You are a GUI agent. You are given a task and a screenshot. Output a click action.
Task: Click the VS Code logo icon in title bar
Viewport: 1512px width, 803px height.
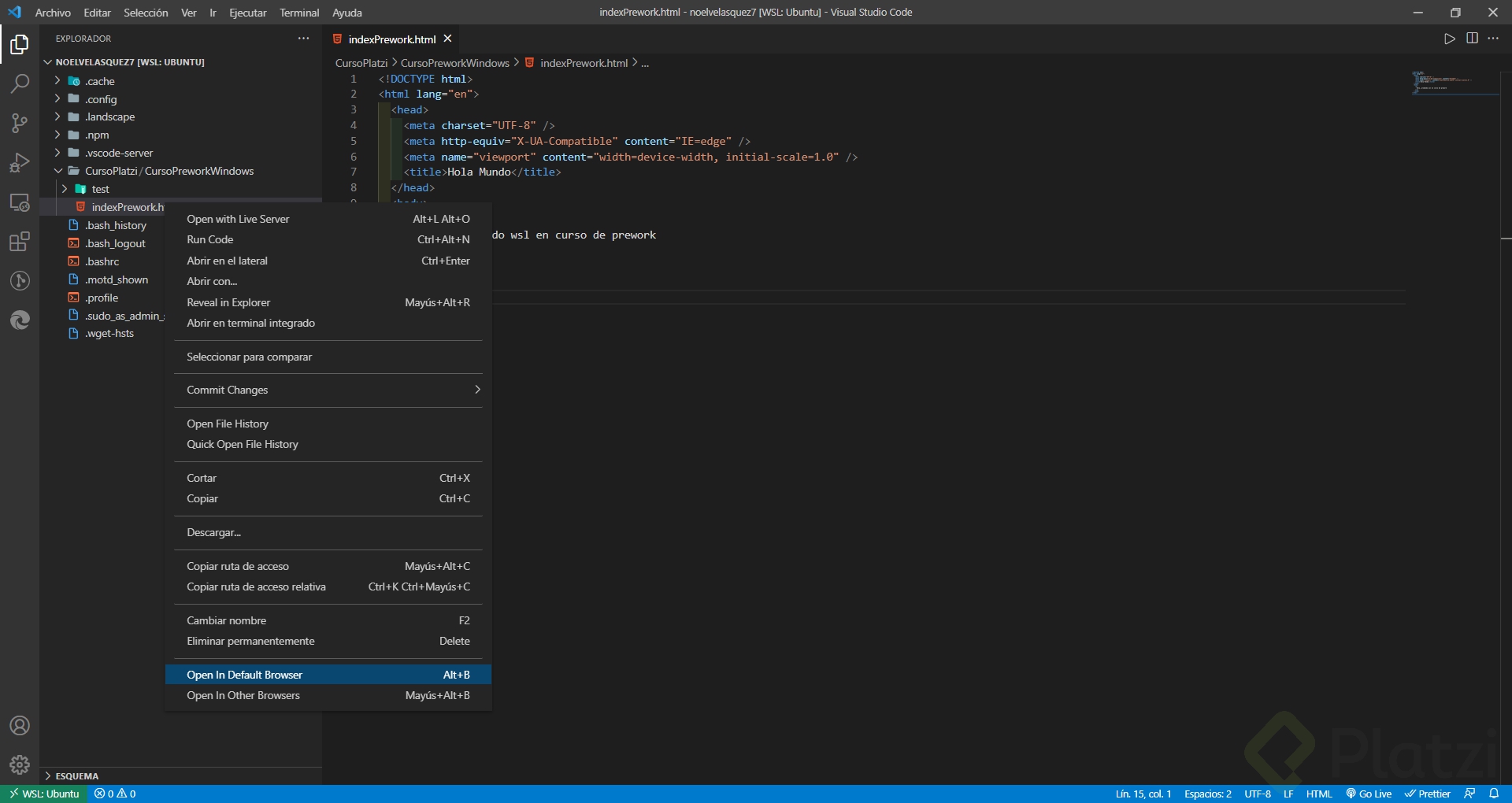tap(15, 12)
